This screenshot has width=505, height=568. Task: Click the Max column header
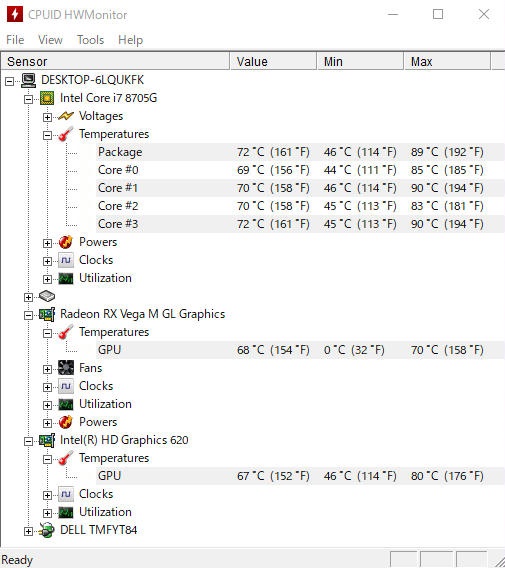(x=447, y=62)
